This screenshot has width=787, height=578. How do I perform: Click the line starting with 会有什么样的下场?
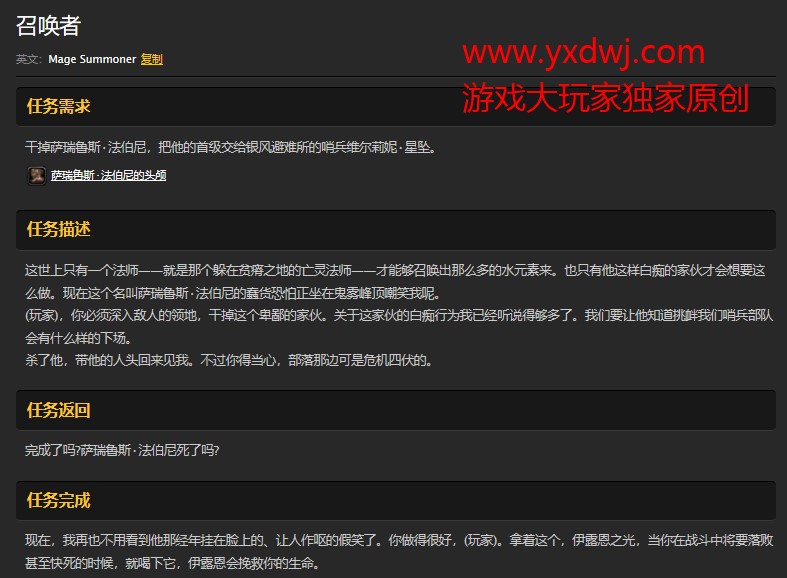78,338
